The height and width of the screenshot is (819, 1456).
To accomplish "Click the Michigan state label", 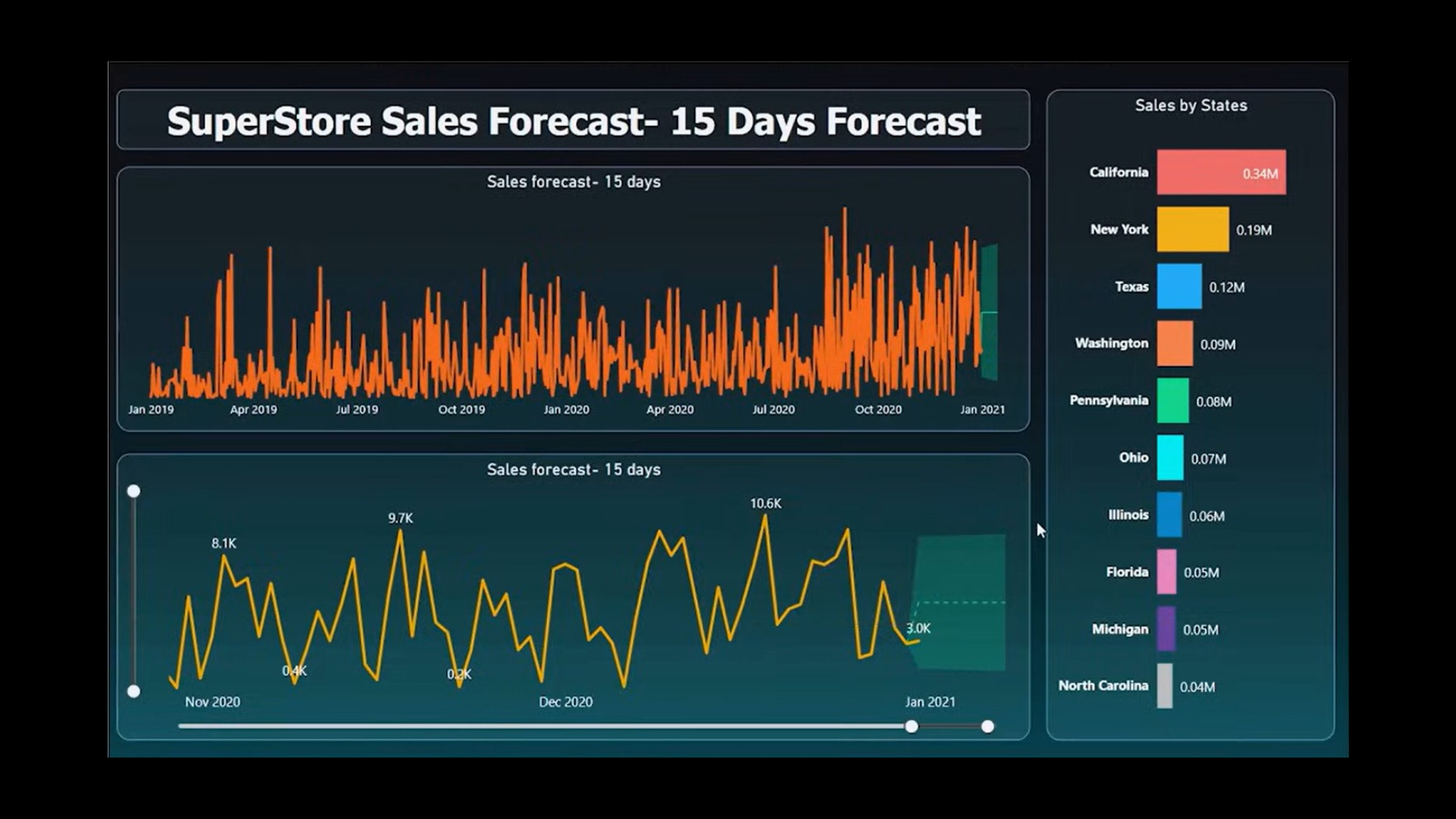I will [x=1120, y=629].
